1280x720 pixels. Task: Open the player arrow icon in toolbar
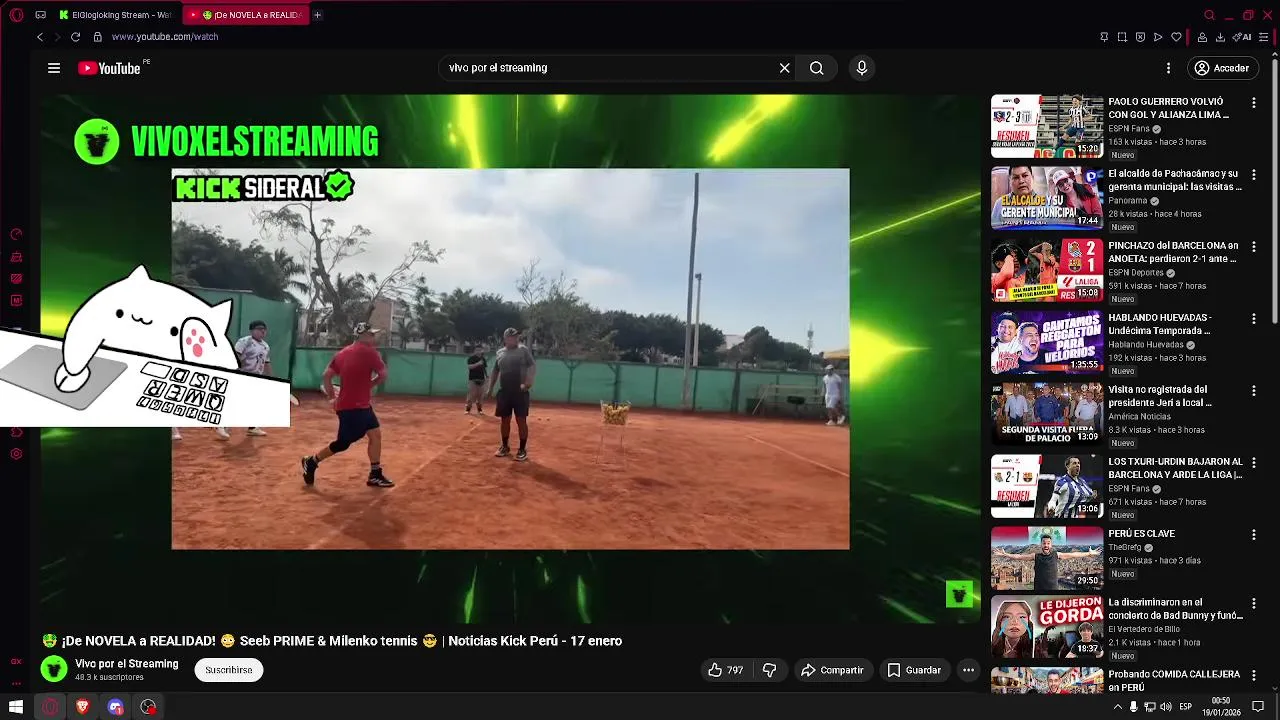coord(1158,37)
